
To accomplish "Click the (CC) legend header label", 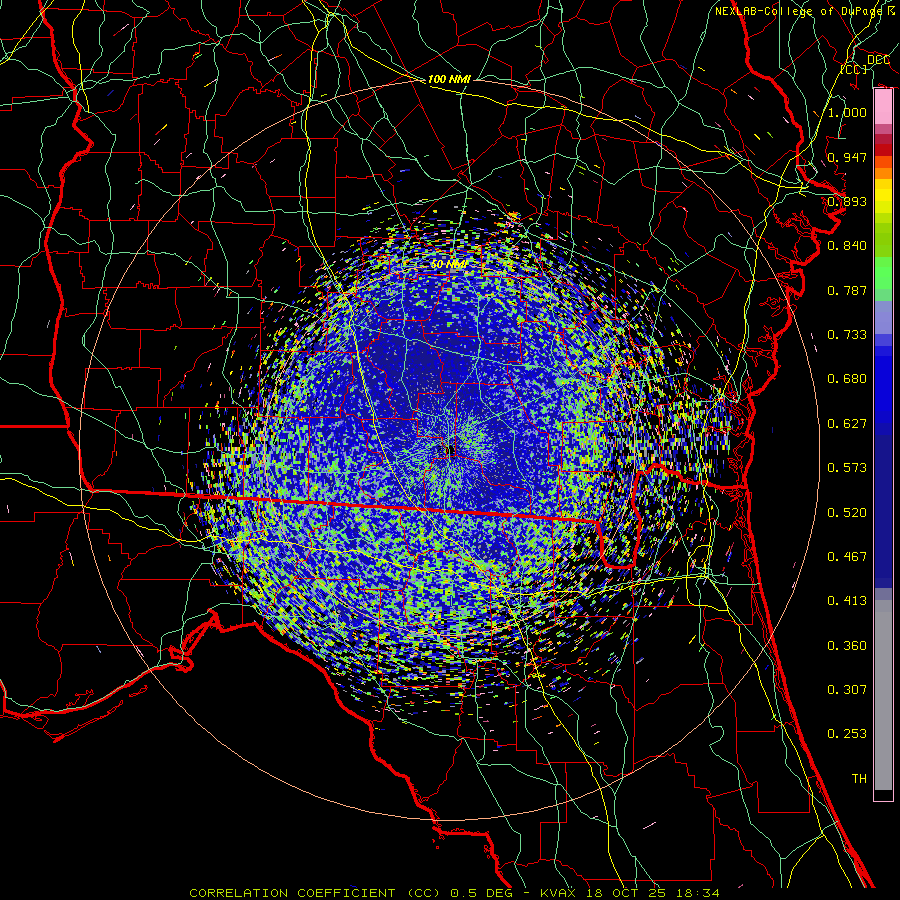I will pyautogui.click(x=854, y=69).
